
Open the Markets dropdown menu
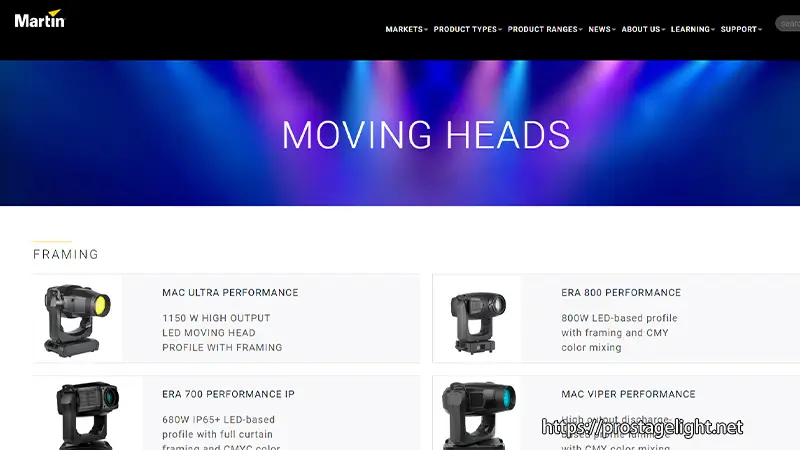pyautogui.click(x=407, y=30)
